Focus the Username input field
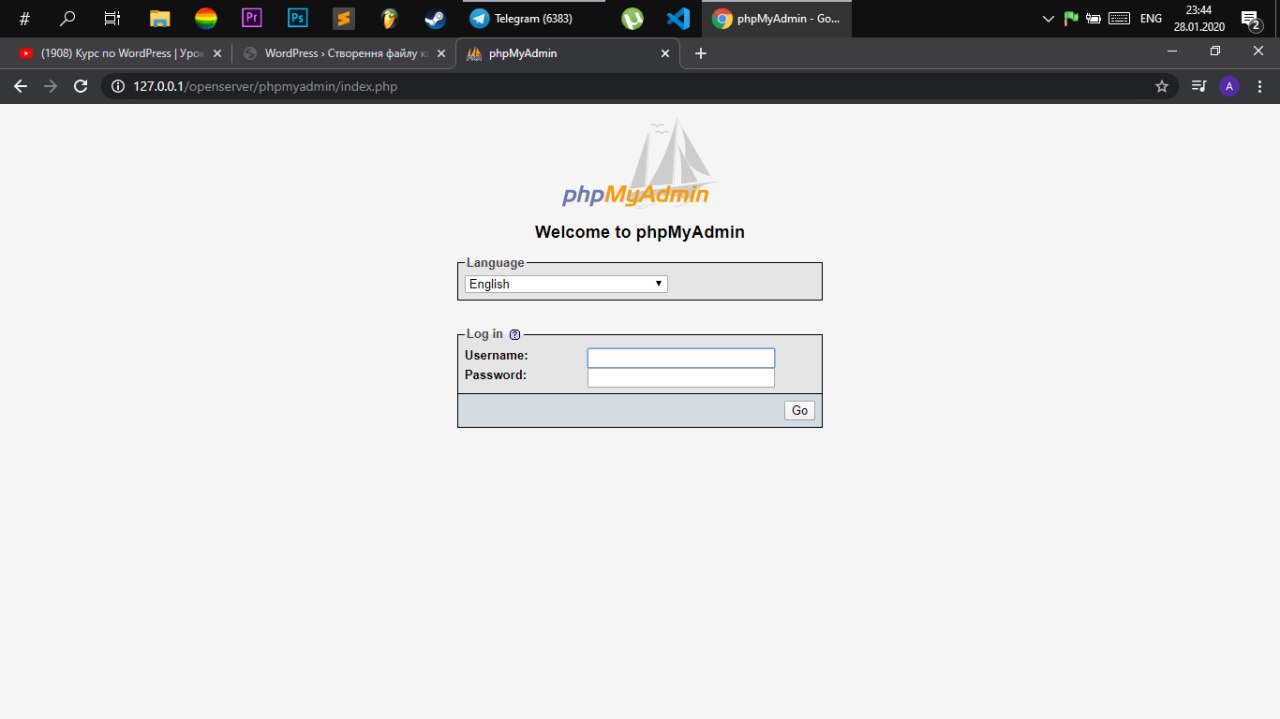1280x719 pixels. (x=681, y=358)
